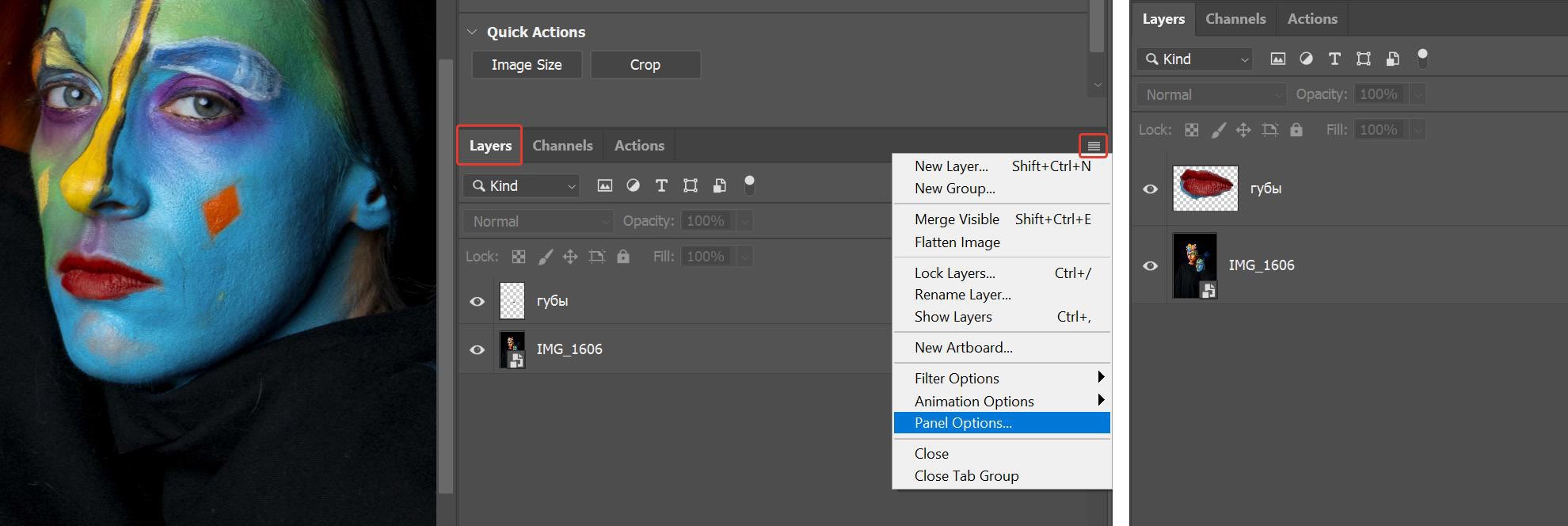This screenshot has width=1568, height=526.
Task: Click smart object filter in lips-thumbnail panel
Action: (1392, 59)
